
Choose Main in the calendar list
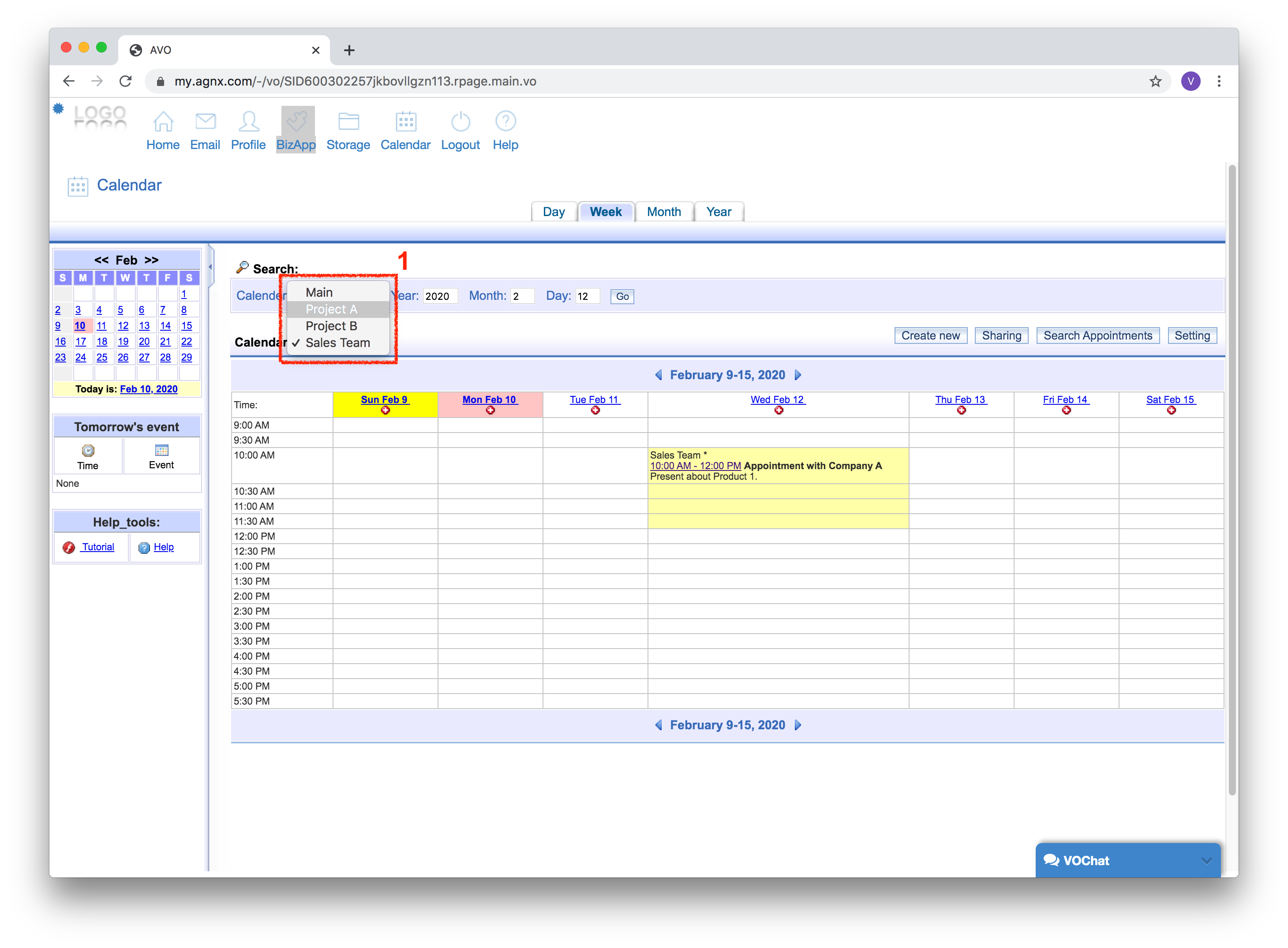tap(319, 293)
